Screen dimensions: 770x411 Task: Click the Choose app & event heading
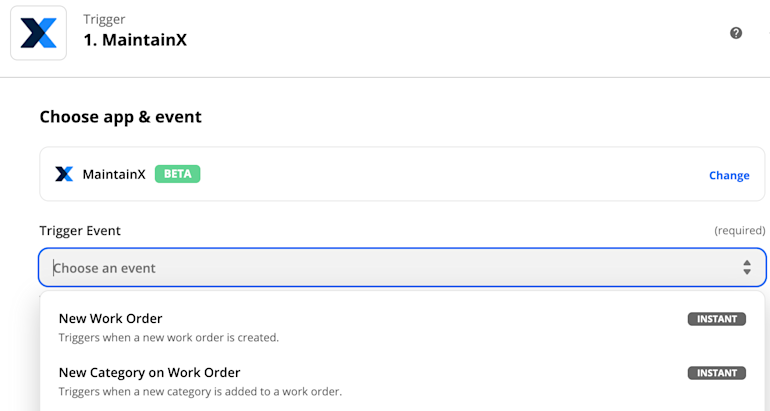click(120, 117)
